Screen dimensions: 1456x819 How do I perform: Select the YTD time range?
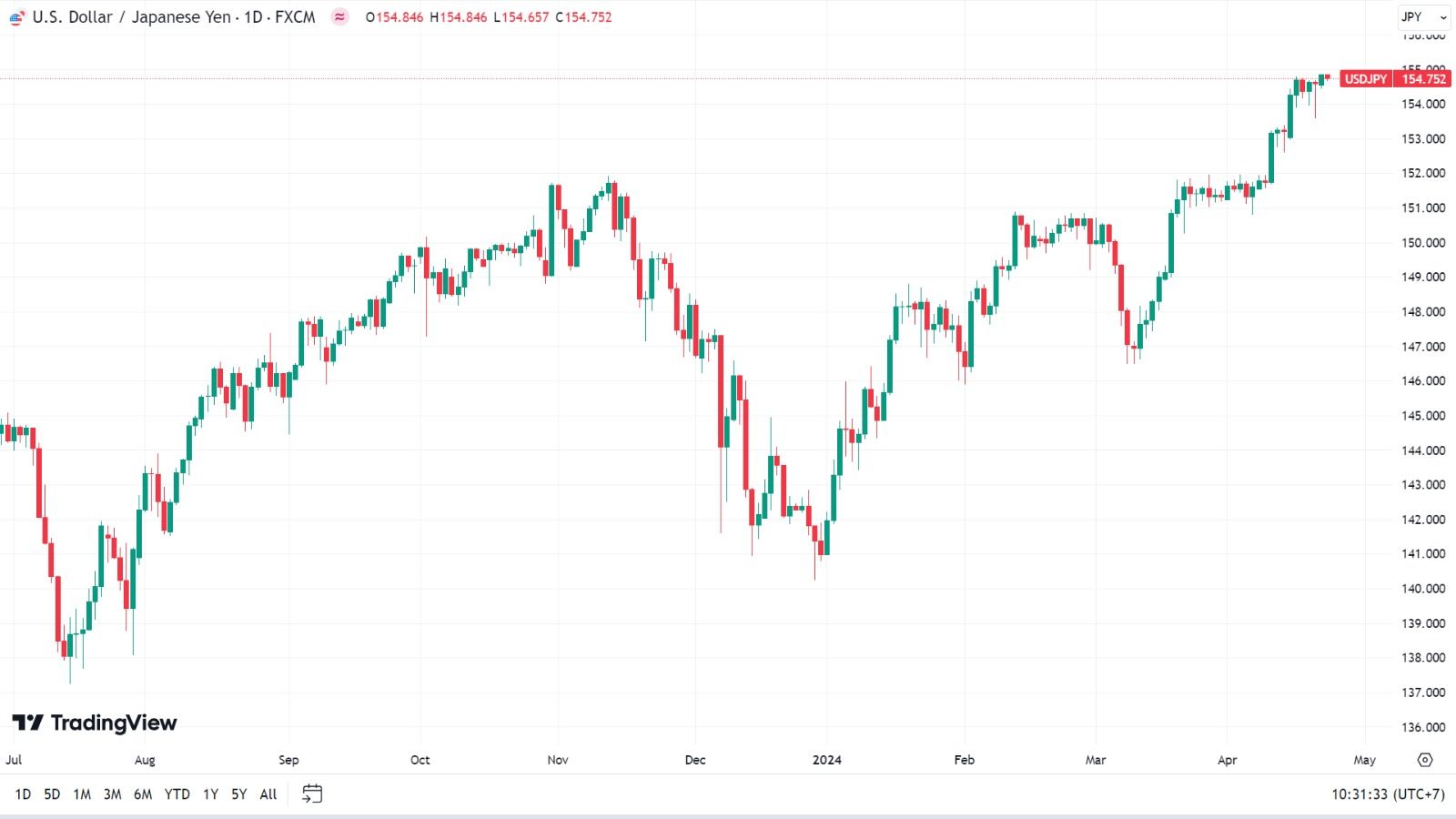pos(177,794)
